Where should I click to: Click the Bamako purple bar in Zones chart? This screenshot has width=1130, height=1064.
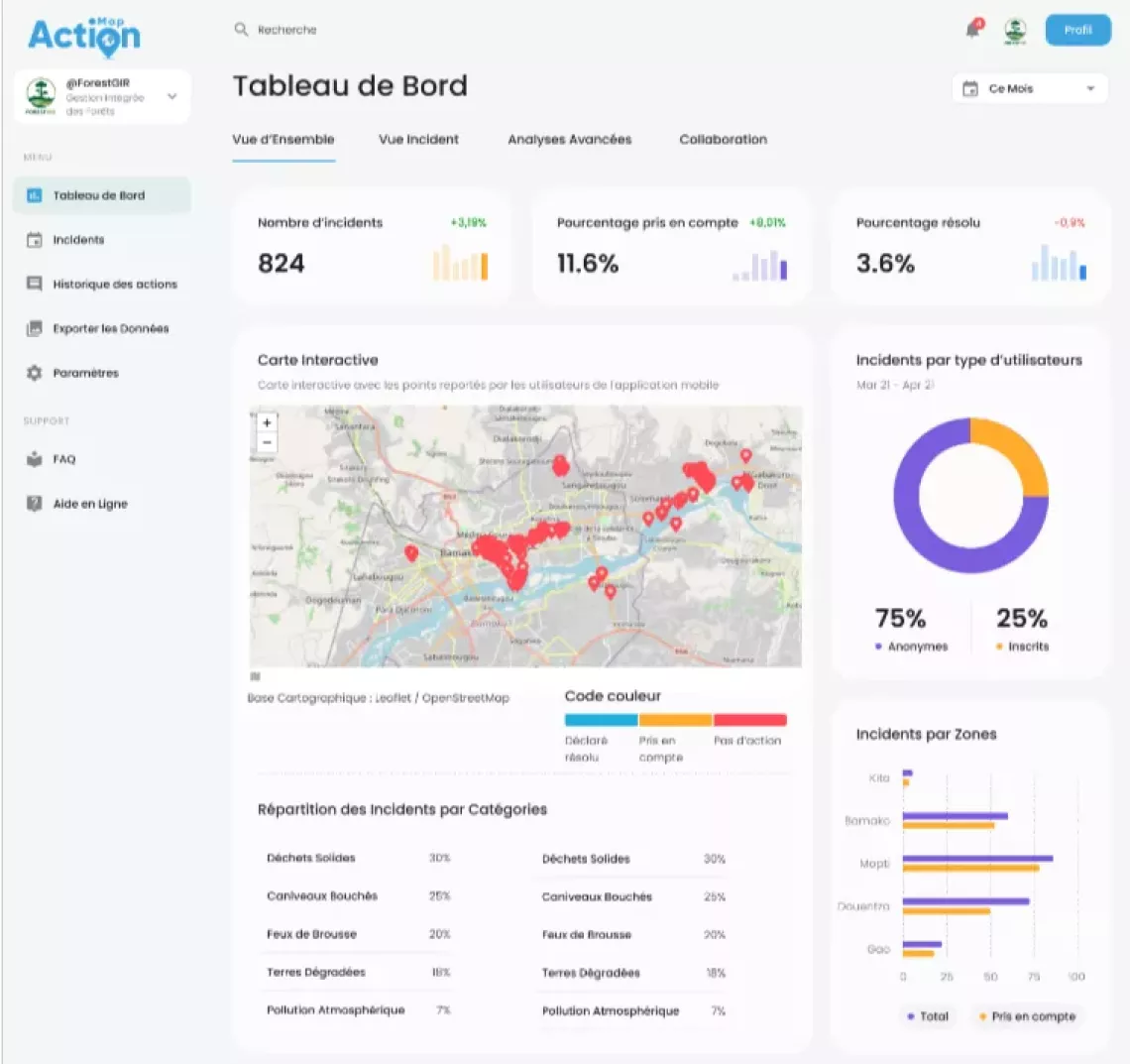point(955,816)
